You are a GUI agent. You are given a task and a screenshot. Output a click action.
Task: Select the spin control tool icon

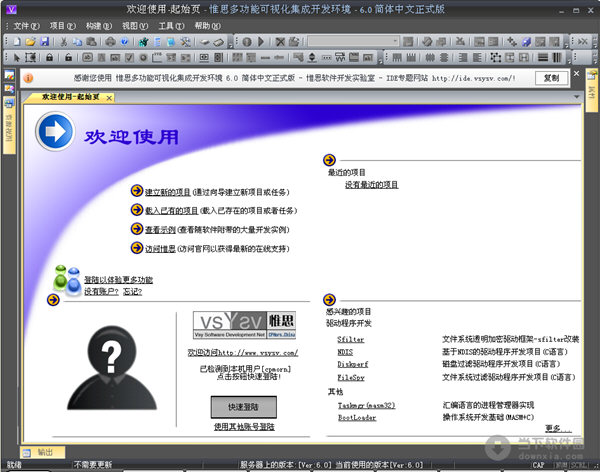pos(312,57)
